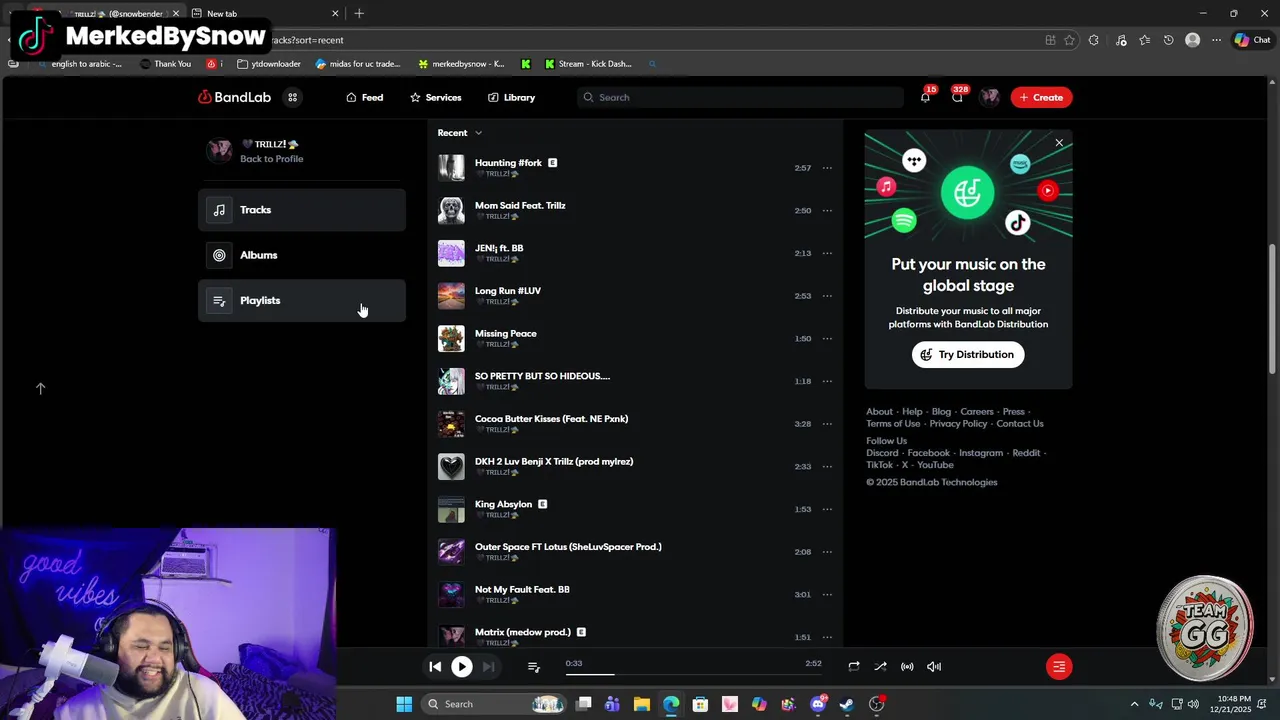Toggle repeat in the player bar
Image resolution: width=1280 pixels, height=720 pixels.
(x=854, y=666)
